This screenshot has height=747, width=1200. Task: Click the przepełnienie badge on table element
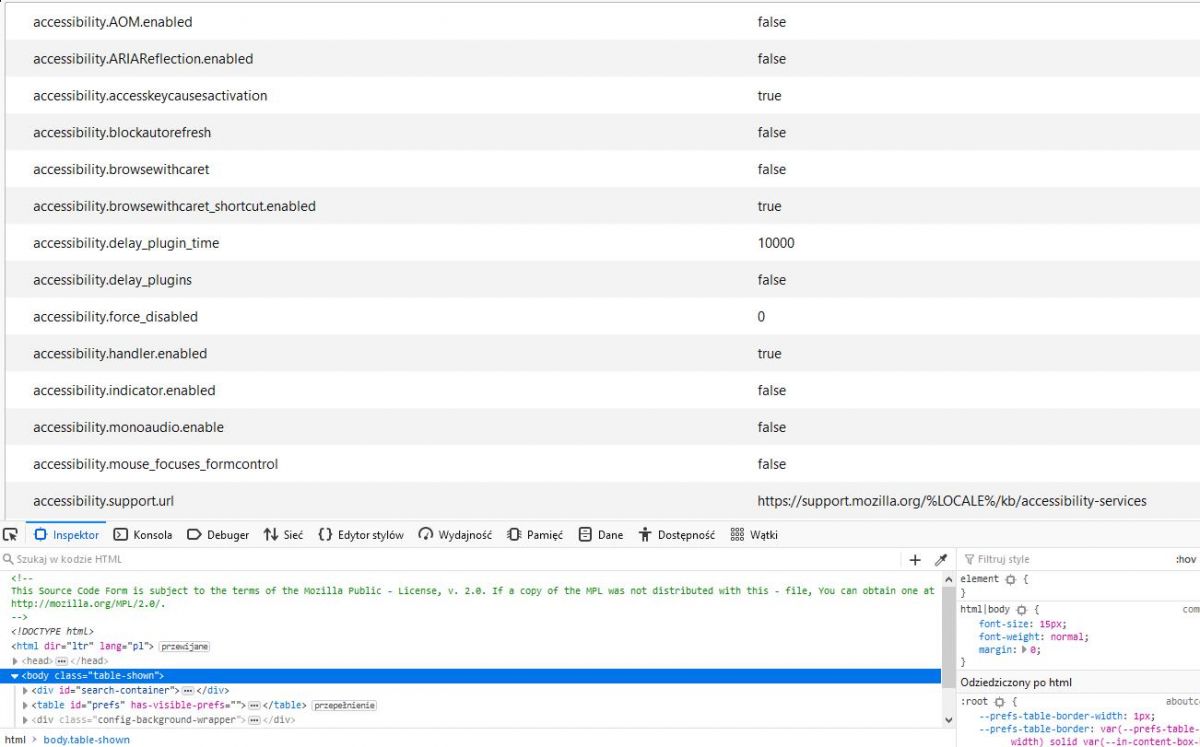coord(344,705)
